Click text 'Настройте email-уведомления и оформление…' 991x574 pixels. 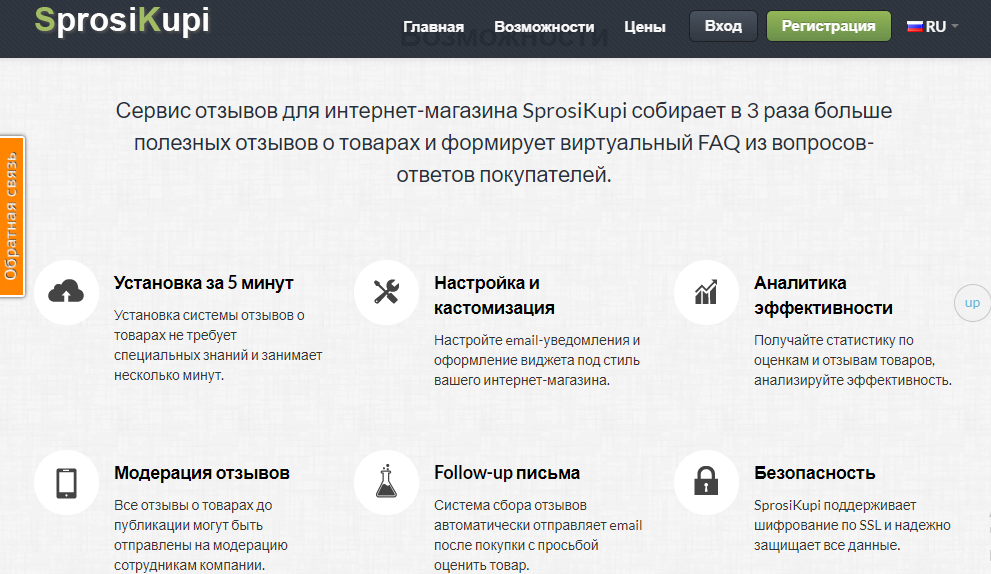(537, 360)
